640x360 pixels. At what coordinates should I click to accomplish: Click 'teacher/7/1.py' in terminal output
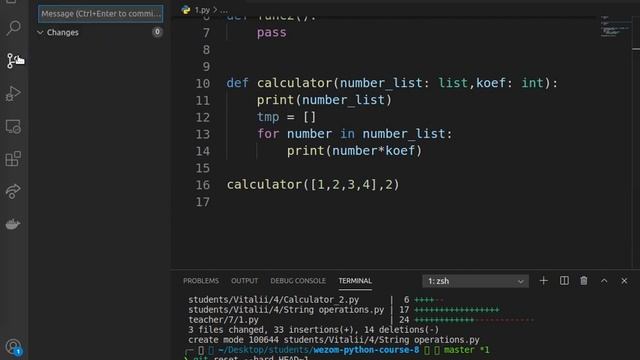[223, 320]
